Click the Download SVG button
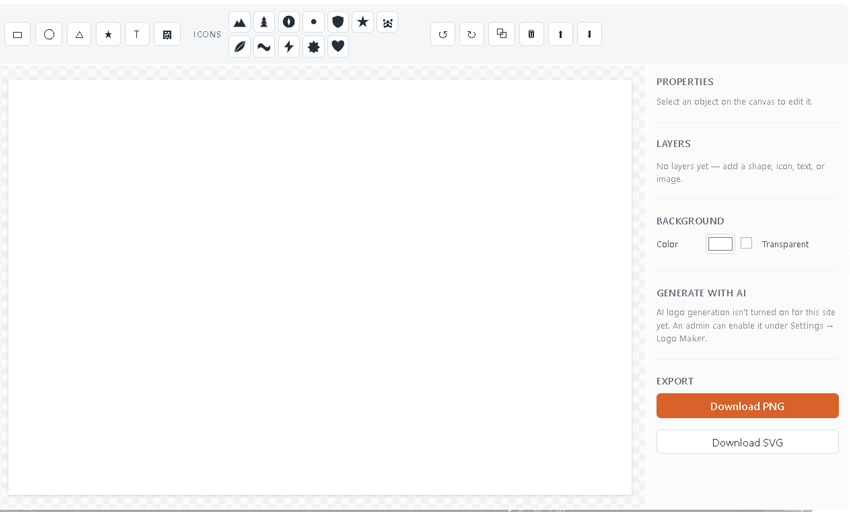 tap(748, 442)
